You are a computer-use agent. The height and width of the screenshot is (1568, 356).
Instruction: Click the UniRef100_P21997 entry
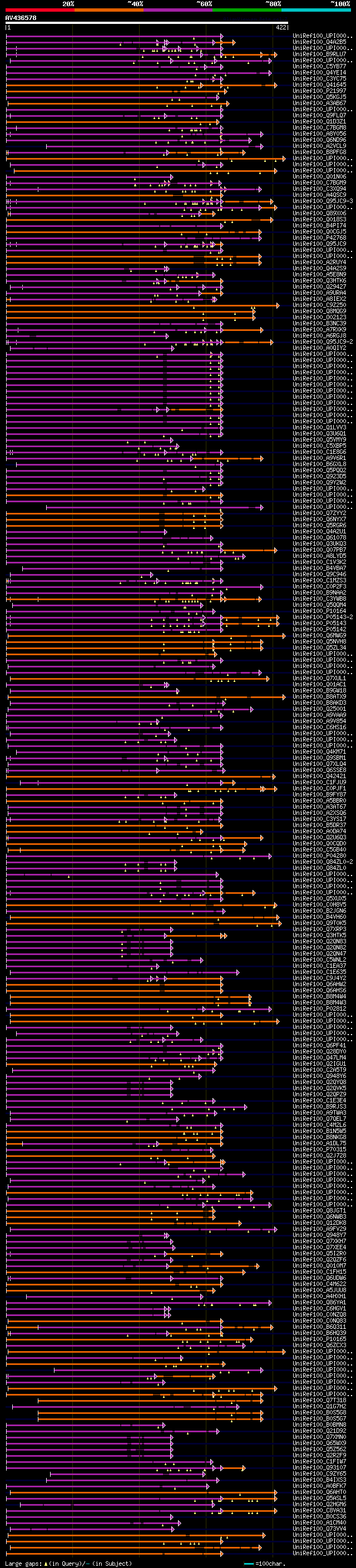319,91
